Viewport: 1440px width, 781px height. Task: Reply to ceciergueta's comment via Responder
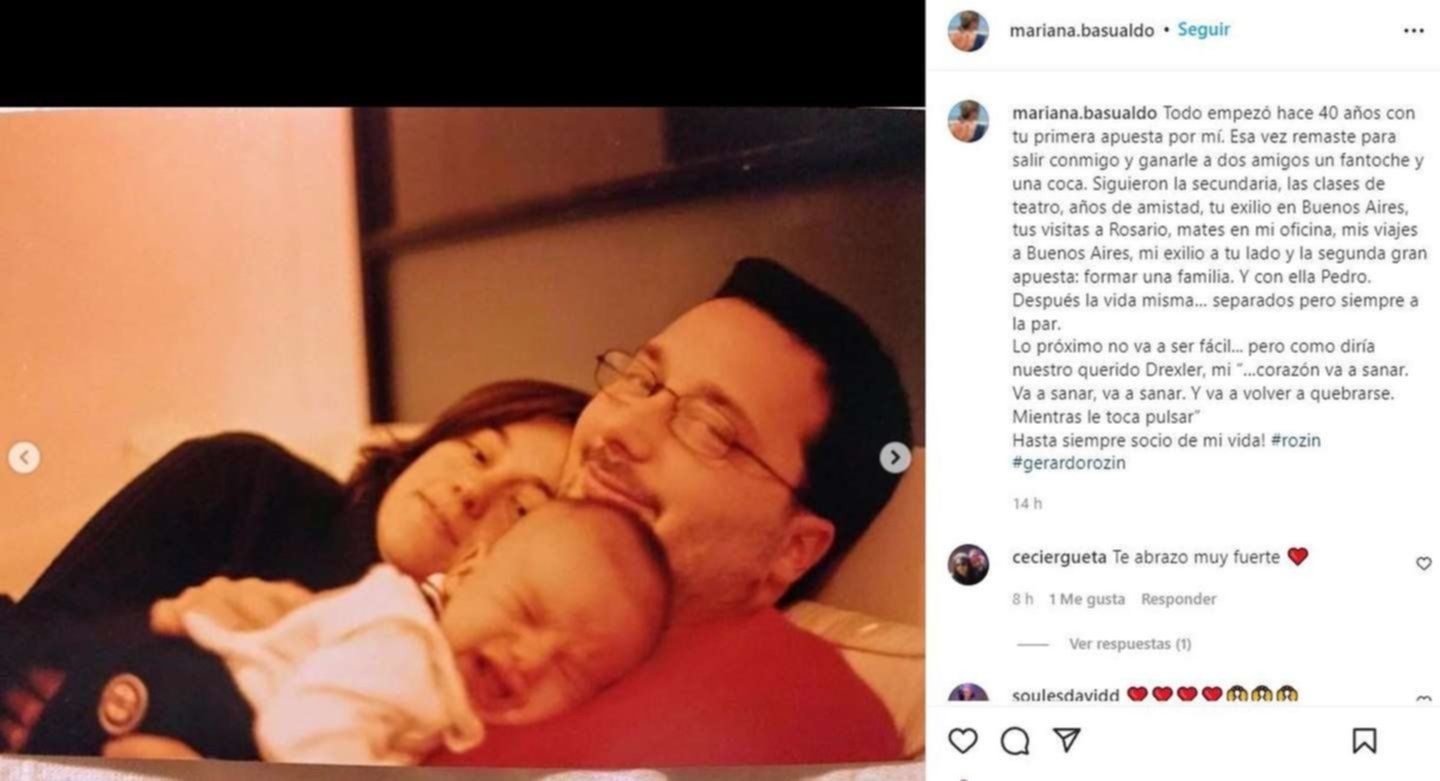pos(1179,599)
